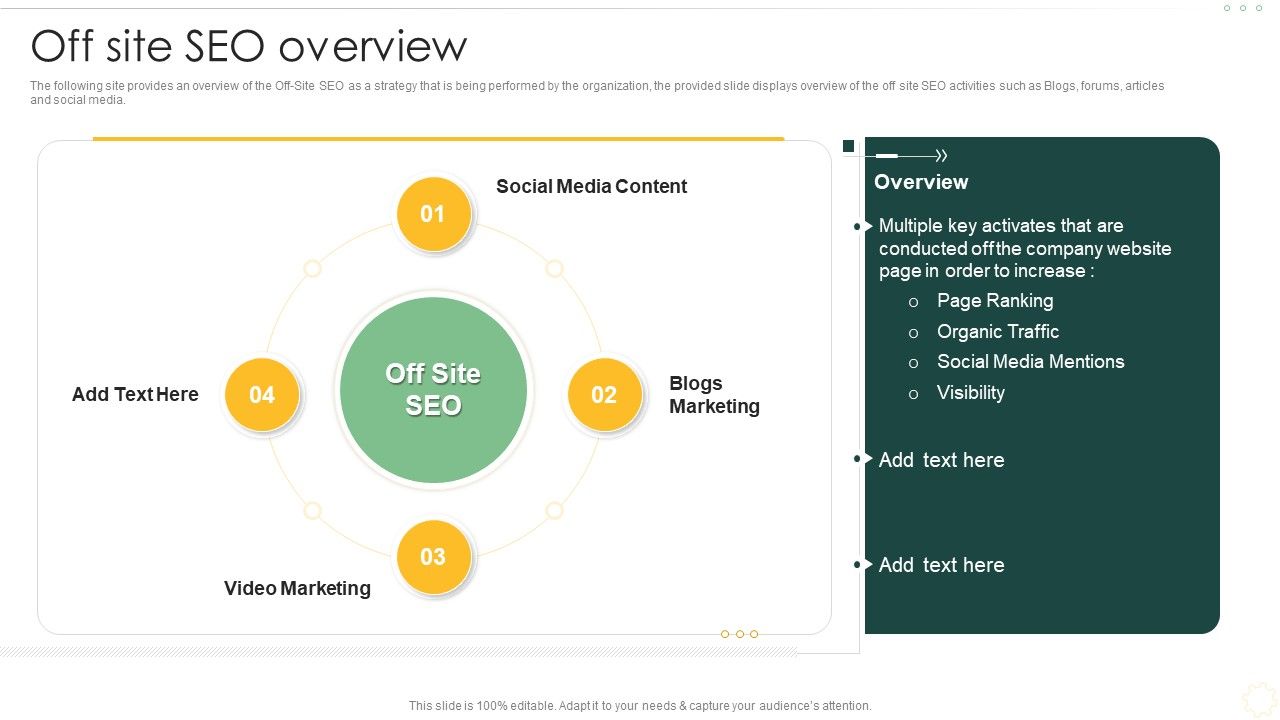This screenshot has height=720, width=1280.
Task: Select the green Off Site SEO circle
Action: coord(433,390)
